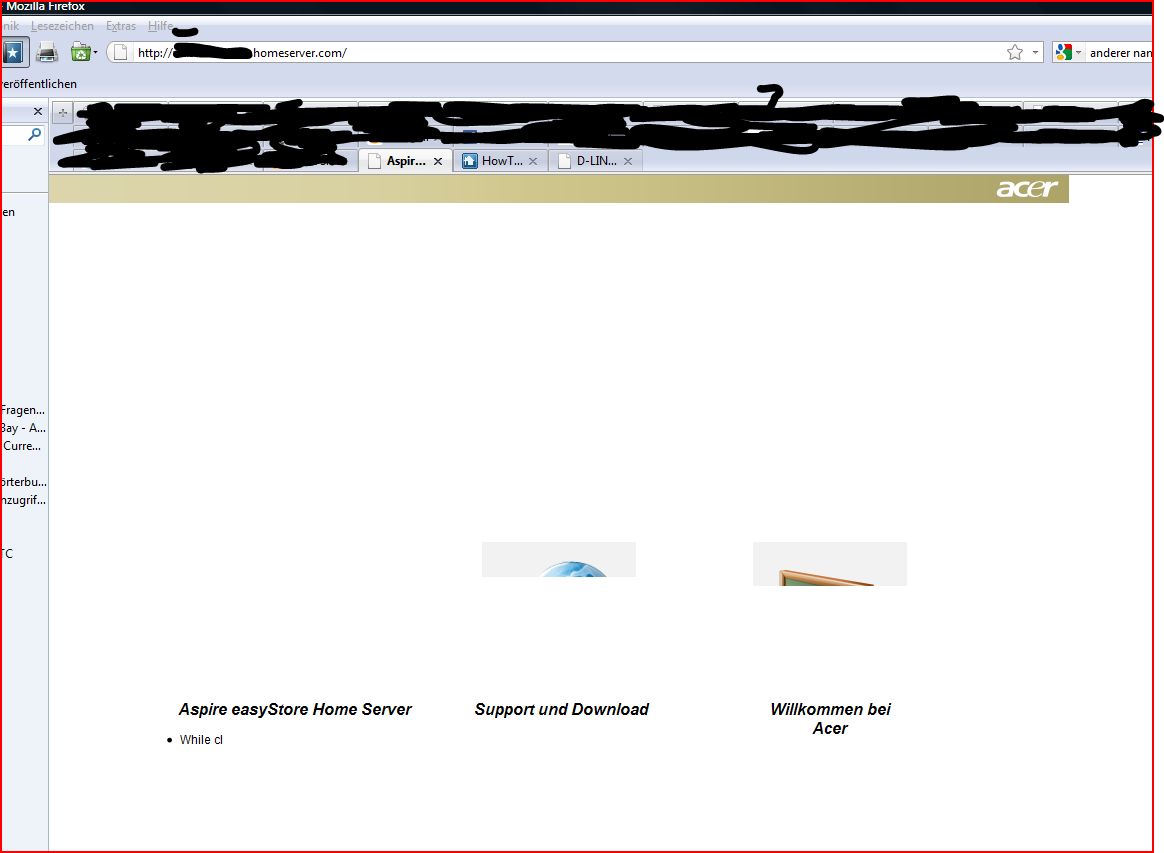Click the bookmark star toolbar button
1164x853 pixels.
point(14,53)
